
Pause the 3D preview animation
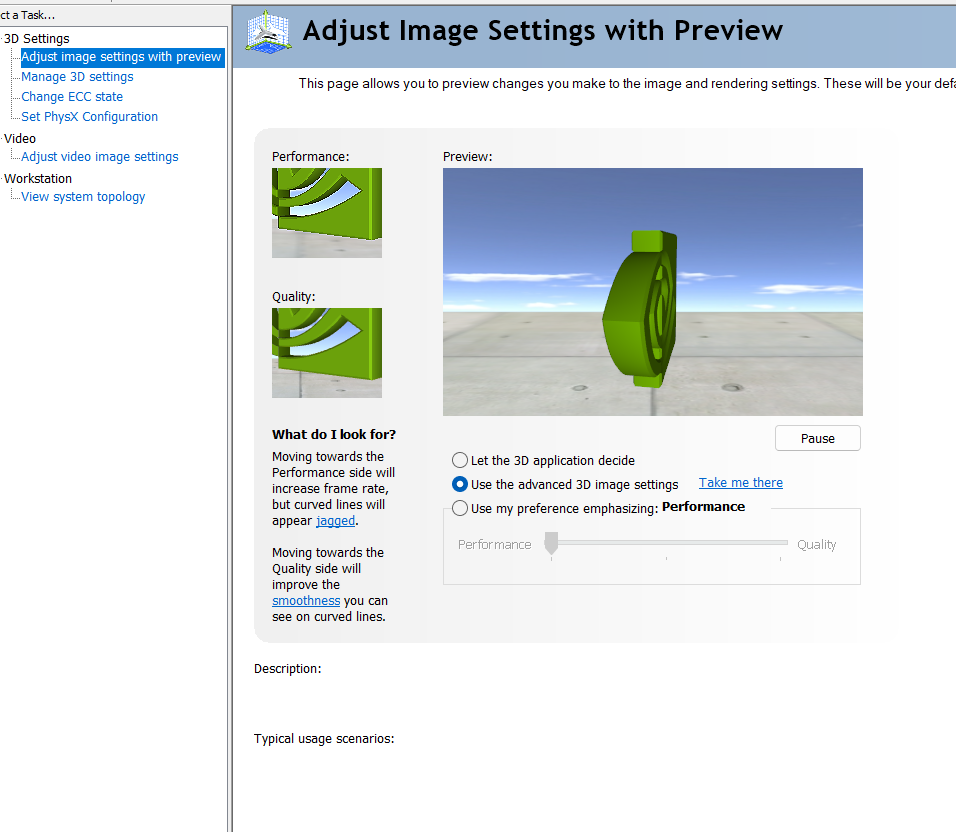tap(817, 438)
